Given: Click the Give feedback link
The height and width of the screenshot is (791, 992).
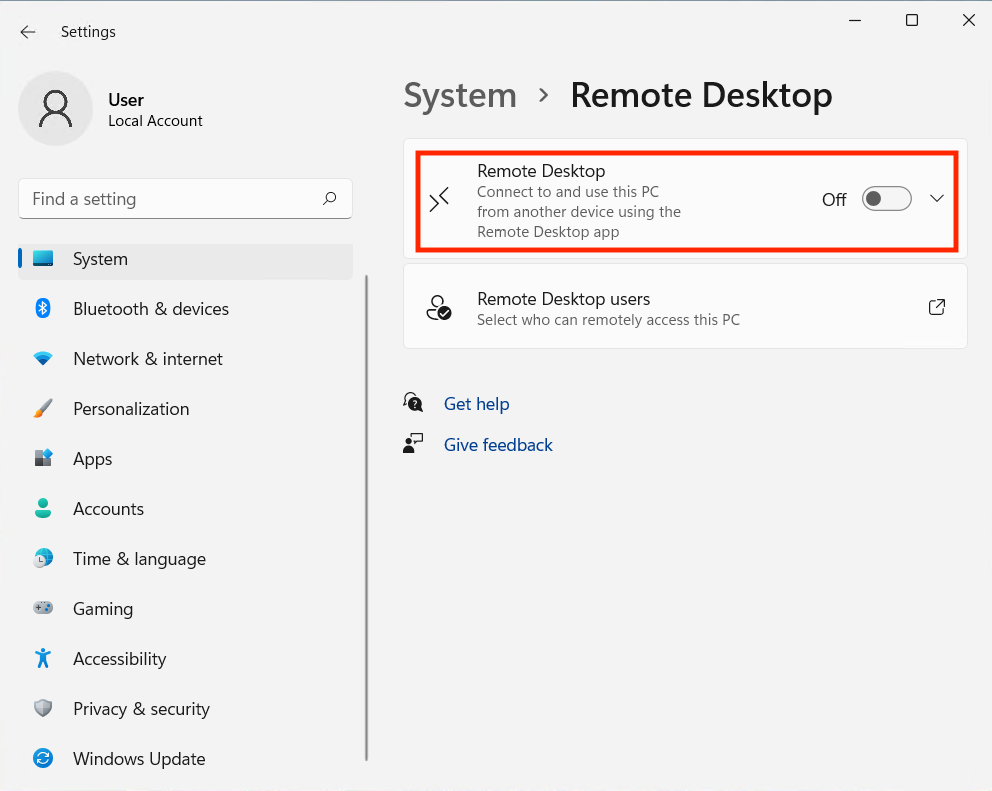Looking at the screenshot, I should [498, 445].
